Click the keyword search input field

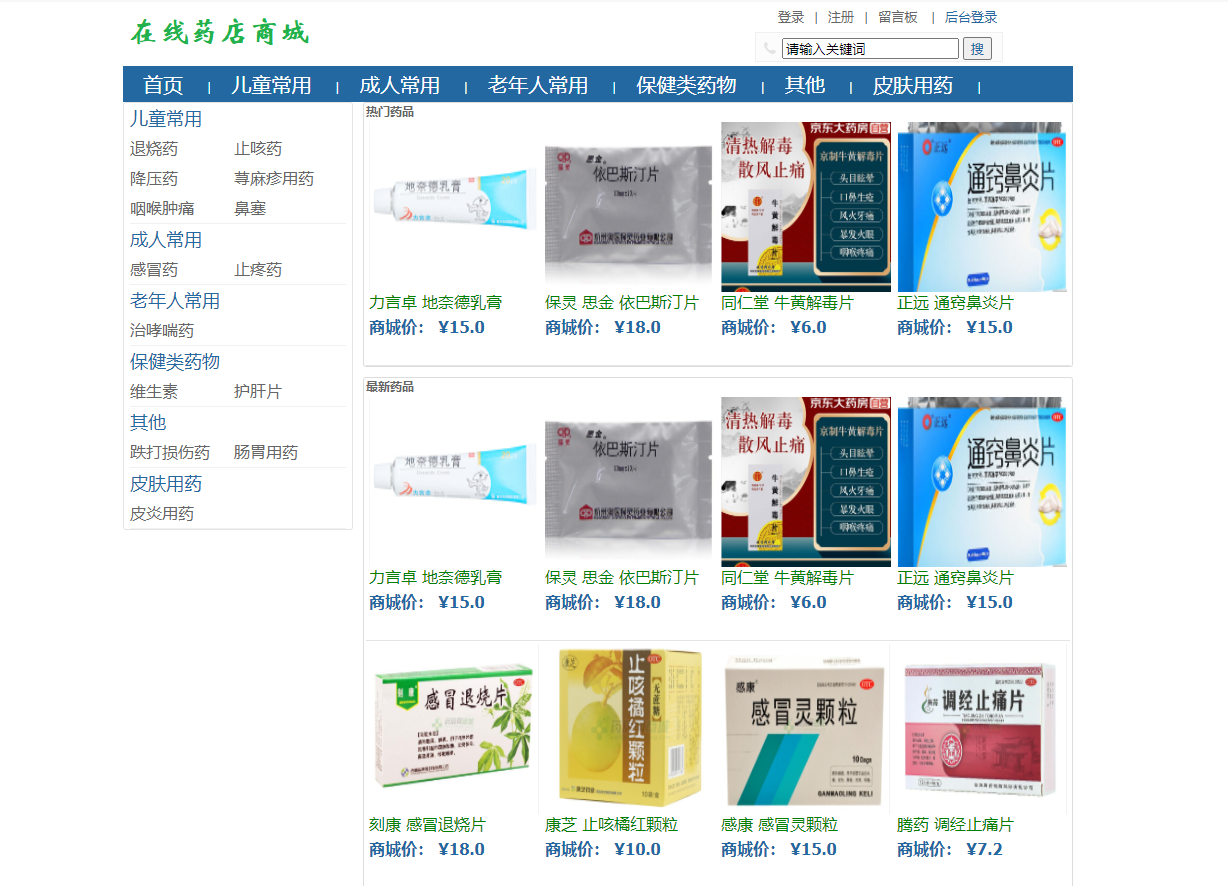(868, 48)
